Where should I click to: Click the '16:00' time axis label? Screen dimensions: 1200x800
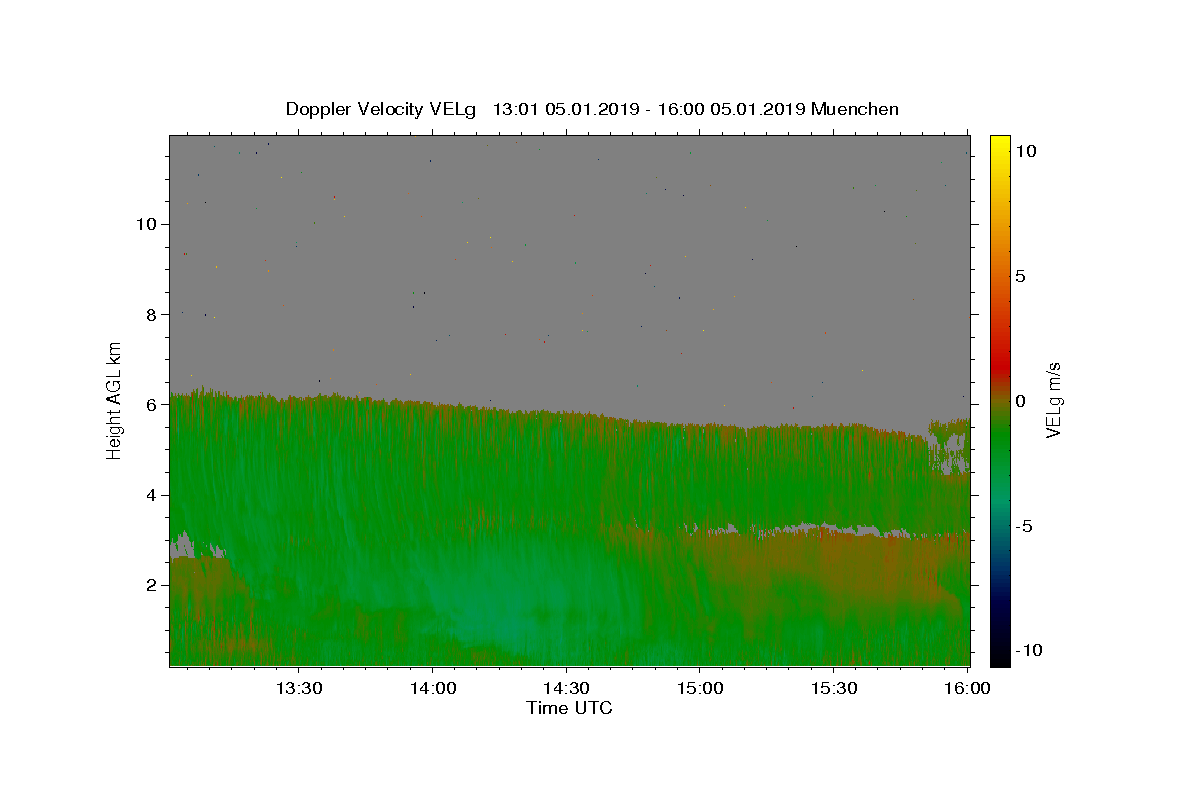(967, 688)
